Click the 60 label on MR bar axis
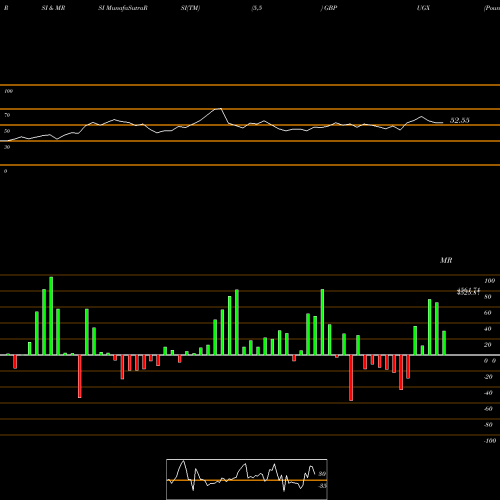Screen dimensions: 500x500 tap(488, 313)
